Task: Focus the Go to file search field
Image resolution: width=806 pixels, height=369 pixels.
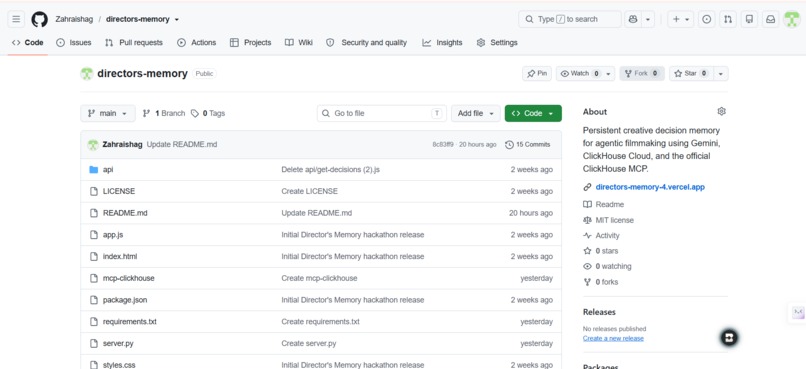Action: click(x=381, y=113)
